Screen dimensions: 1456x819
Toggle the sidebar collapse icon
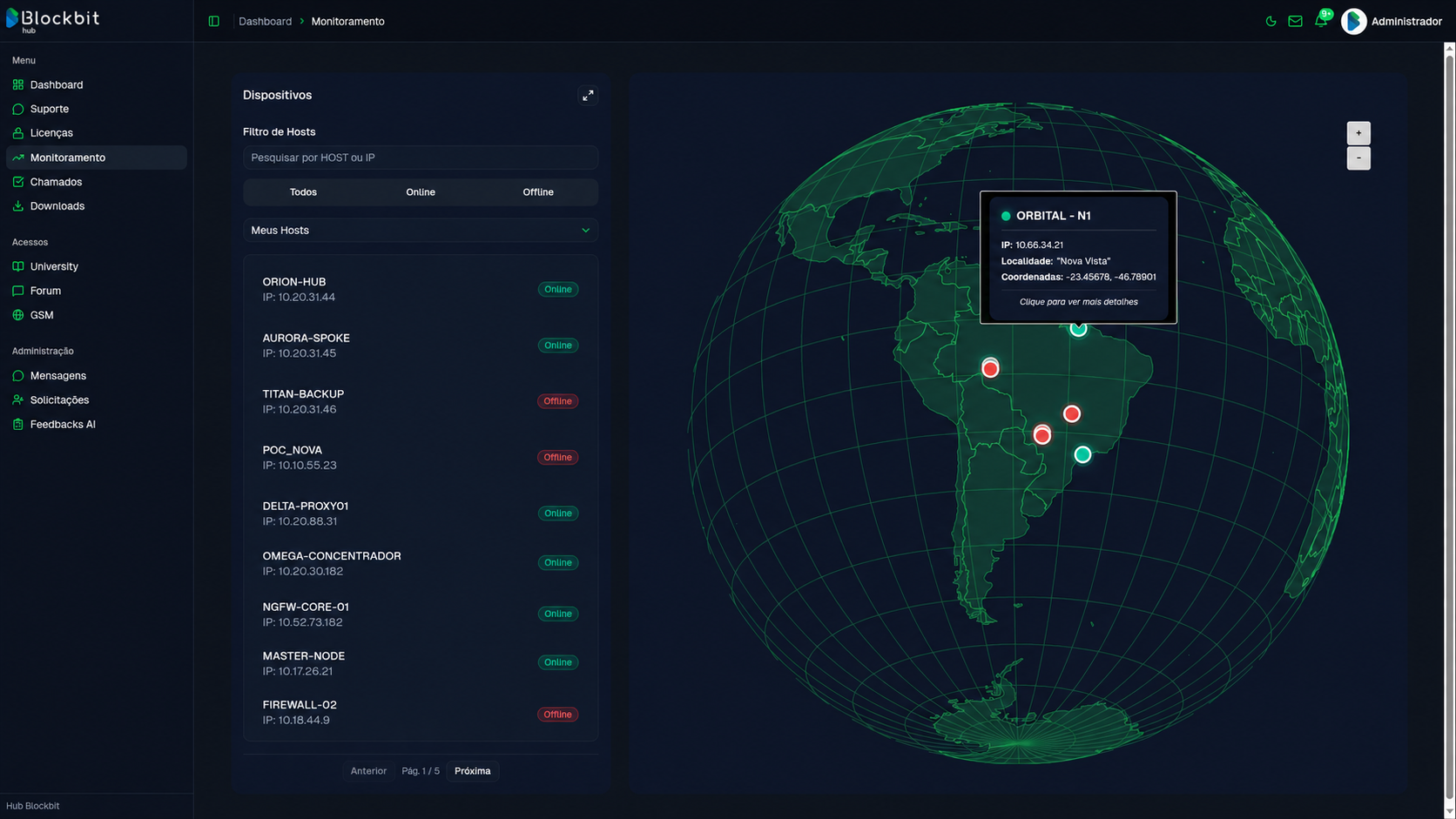click(x=214, y=21)
